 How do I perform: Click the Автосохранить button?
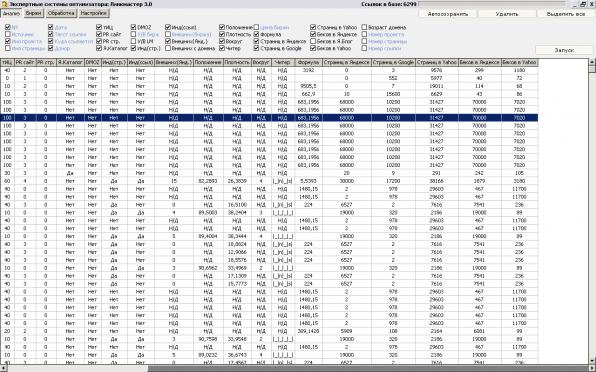(x=448, y=14)
